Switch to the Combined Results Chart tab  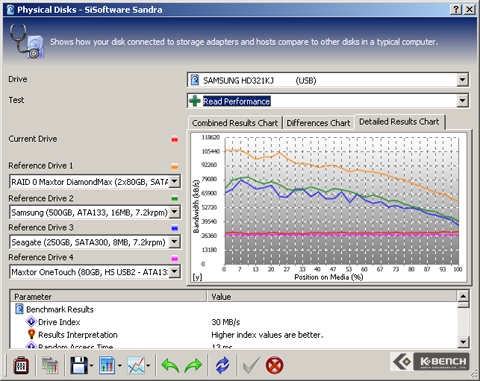pos(235,123)
